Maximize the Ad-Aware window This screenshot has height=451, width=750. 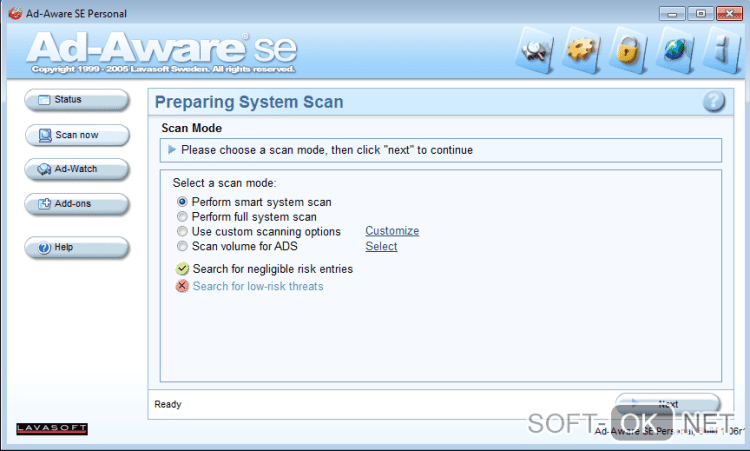coord(700,13)
